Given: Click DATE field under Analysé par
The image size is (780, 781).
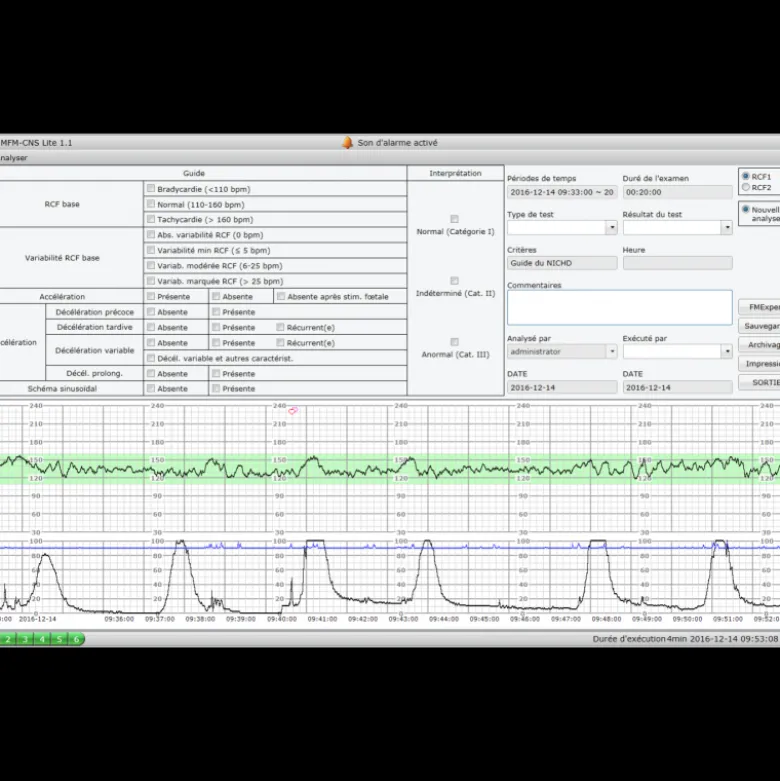Looking at the screenshot, I should [x=562, y=388].
